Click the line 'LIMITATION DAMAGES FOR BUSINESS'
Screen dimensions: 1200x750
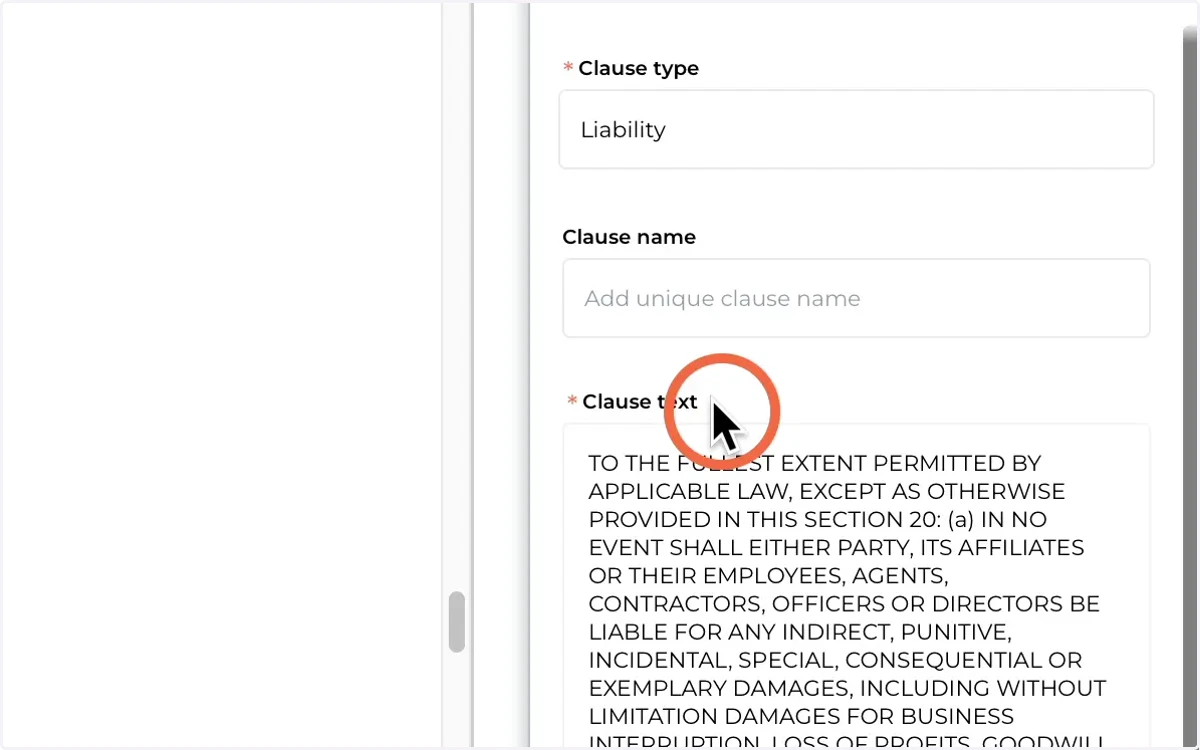click(801, 716)
